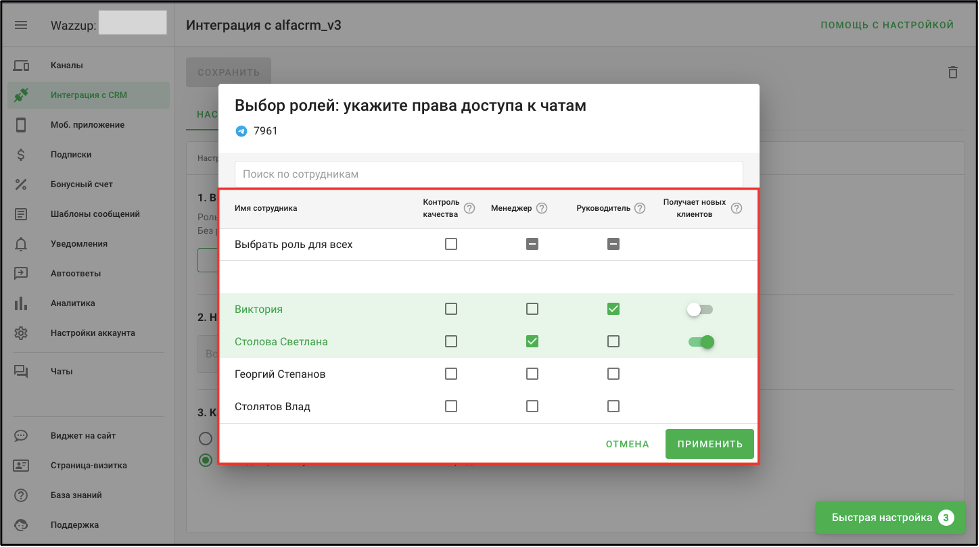
Task: Click the trash delete icon
Action: 952,72
